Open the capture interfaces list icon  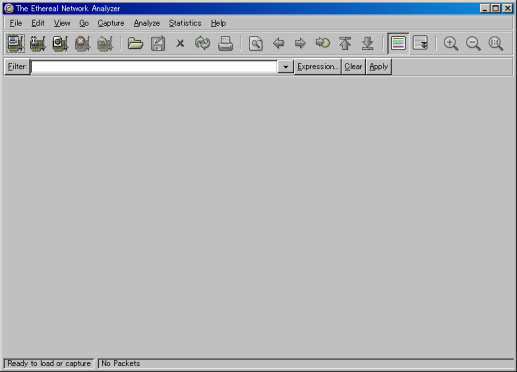point(15,43)
